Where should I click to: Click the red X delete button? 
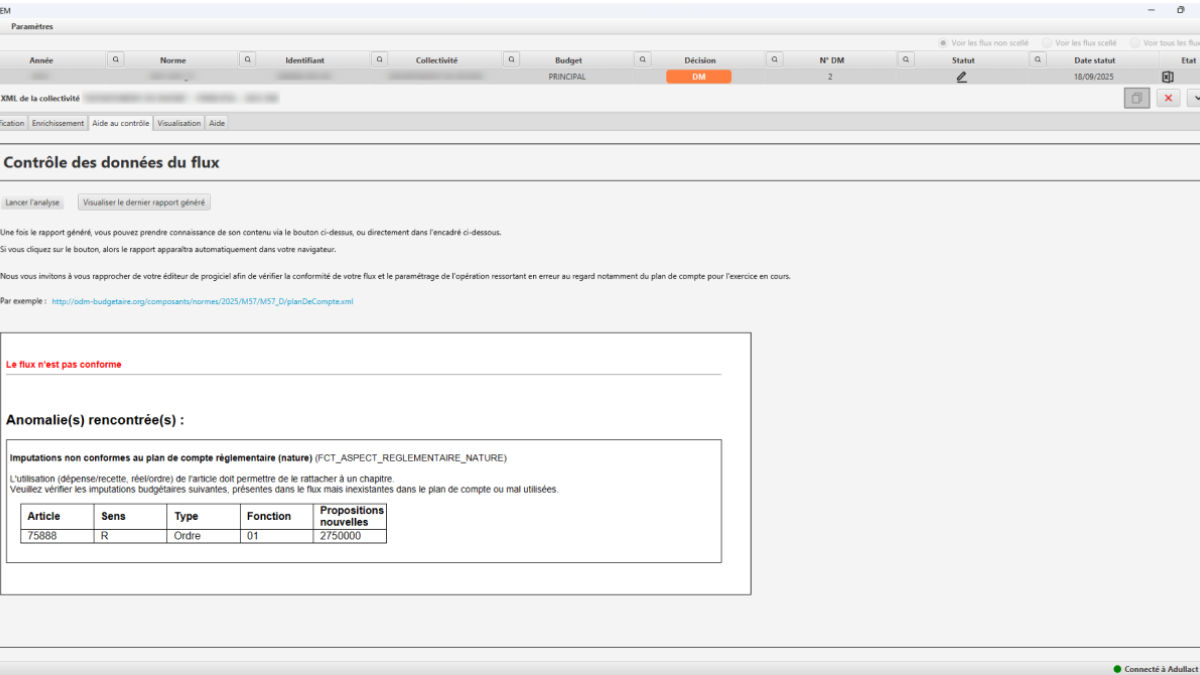click(1168, 98)
